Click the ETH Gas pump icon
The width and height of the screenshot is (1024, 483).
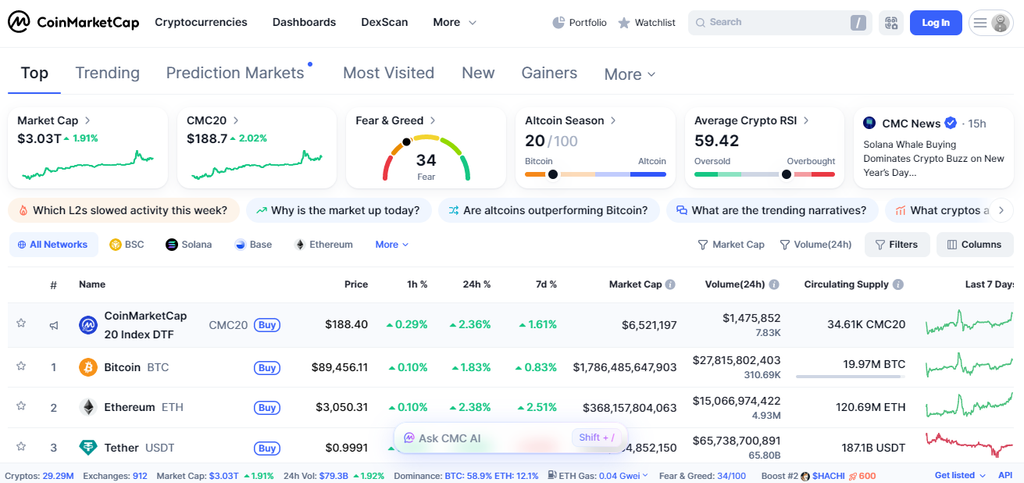click(x=552, y=476)
